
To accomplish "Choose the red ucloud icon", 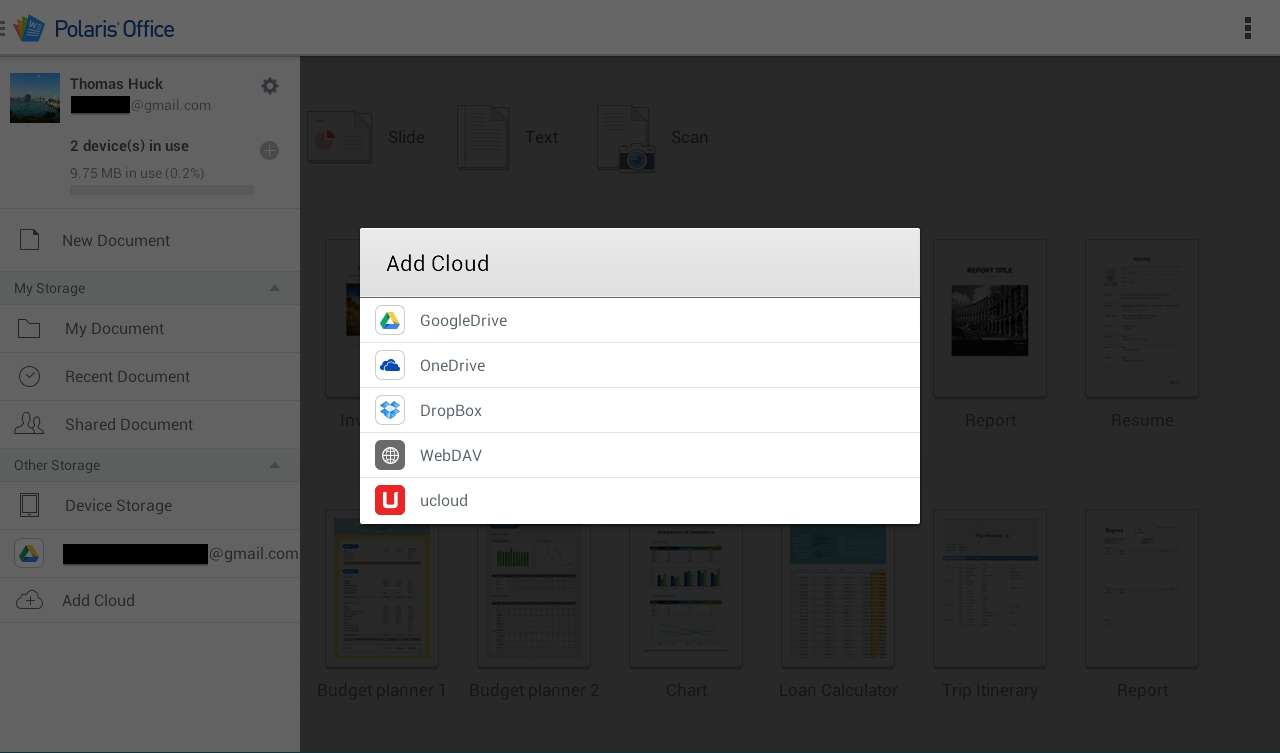I will (x=390, y=500).
